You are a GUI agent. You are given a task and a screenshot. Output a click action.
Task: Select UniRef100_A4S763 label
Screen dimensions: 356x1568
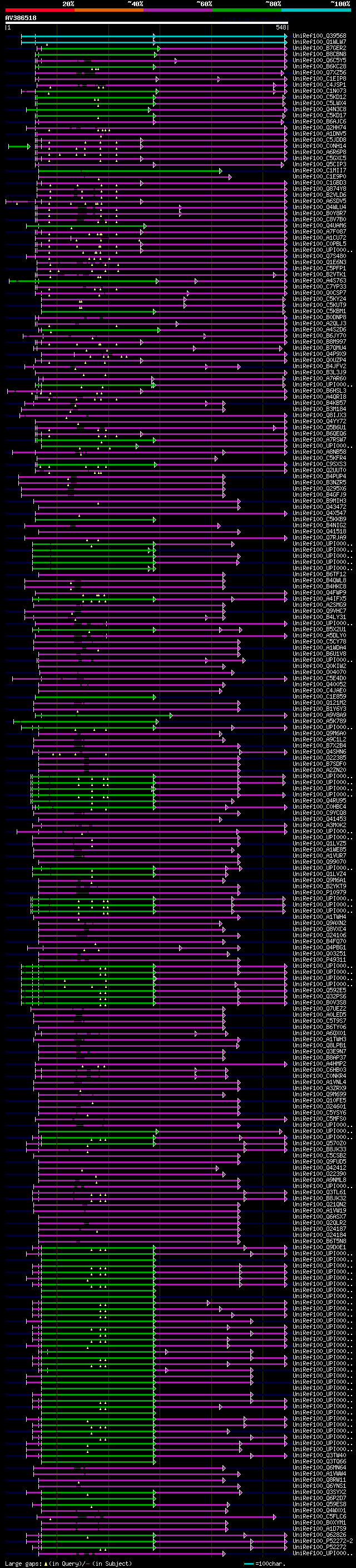click(319, 280)
